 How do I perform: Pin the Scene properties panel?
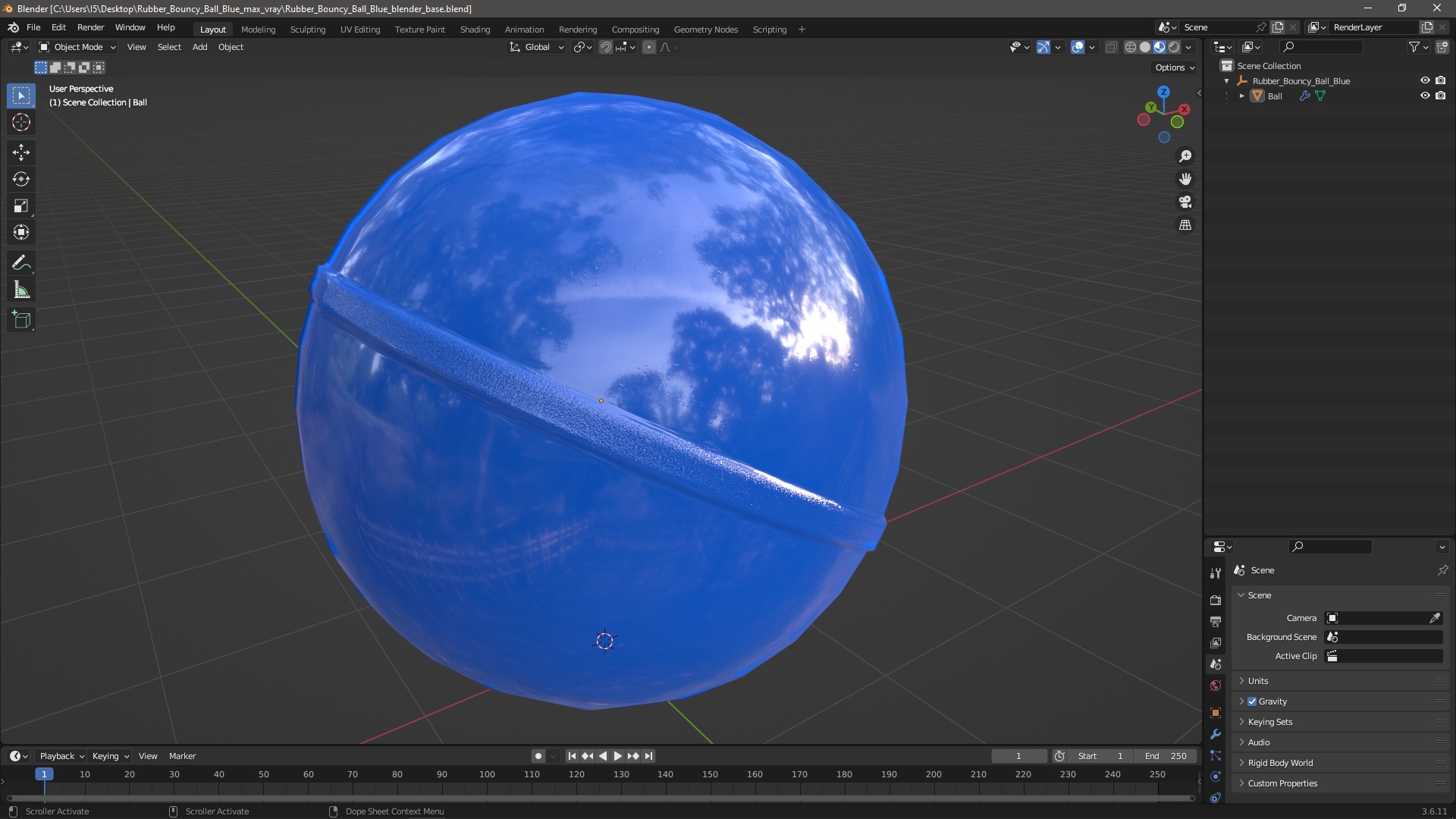coord(1442,570)
